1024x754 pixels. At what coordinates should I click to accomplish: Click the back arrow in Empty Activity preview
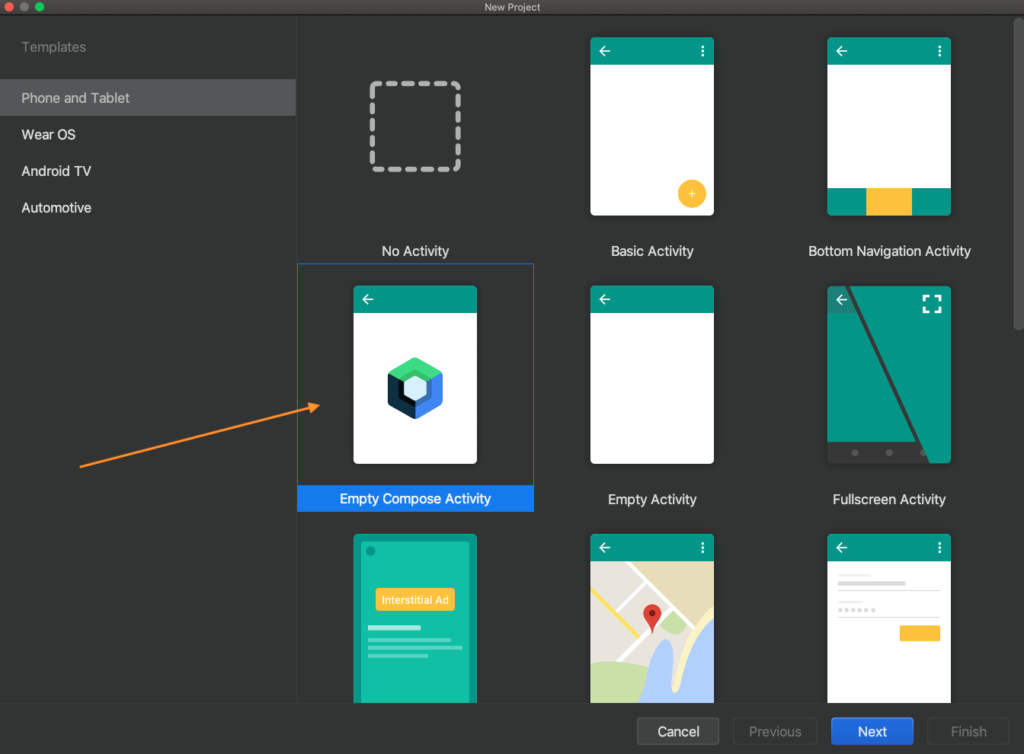(x=605, y=299)
